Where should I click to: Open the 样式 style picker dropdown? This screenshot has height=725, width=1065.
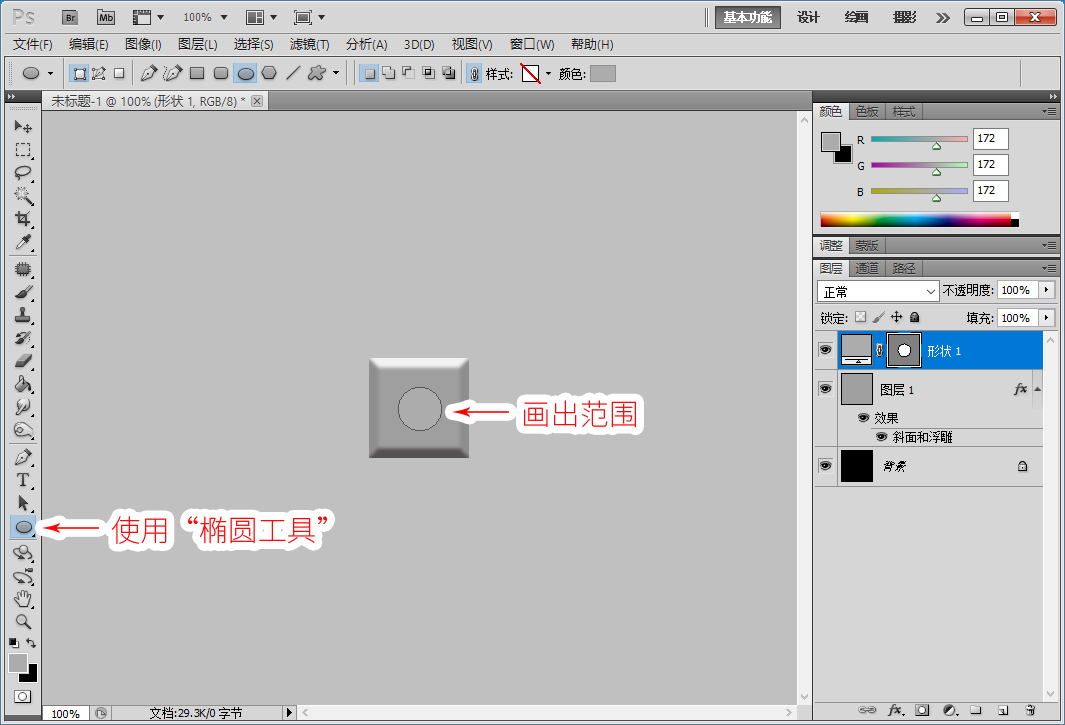tap(548, 73)
